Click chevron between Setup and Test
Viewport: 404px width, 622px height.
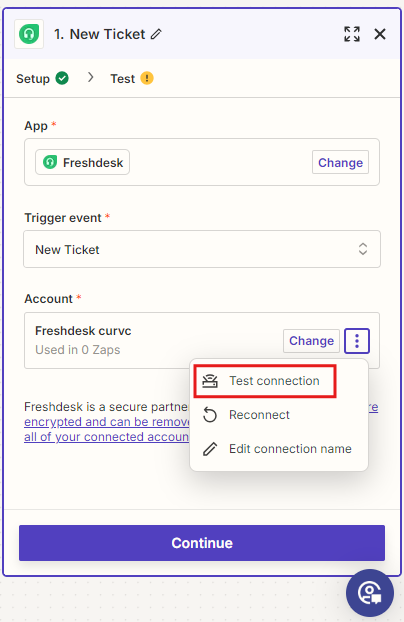(90, 77)
